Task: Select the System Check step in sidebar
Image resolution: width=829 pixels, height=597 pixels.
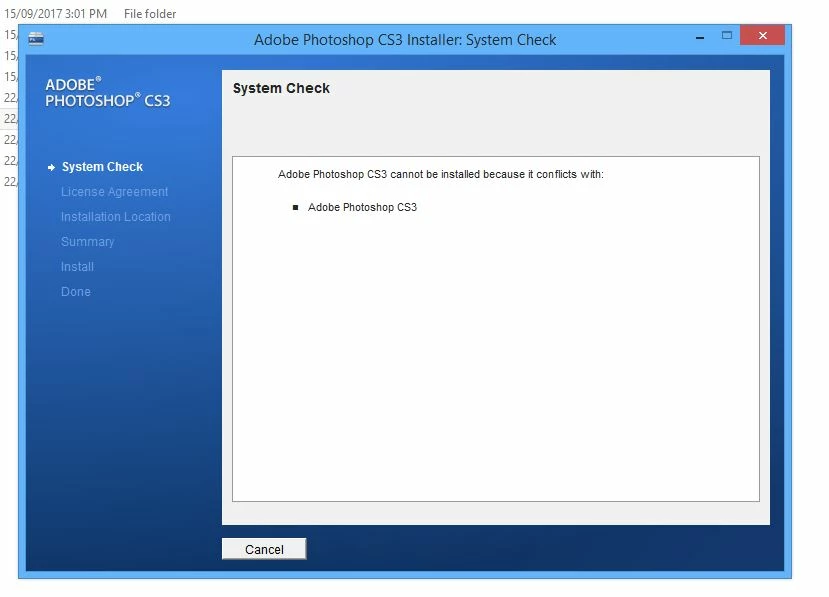Action: pos(102,167)
